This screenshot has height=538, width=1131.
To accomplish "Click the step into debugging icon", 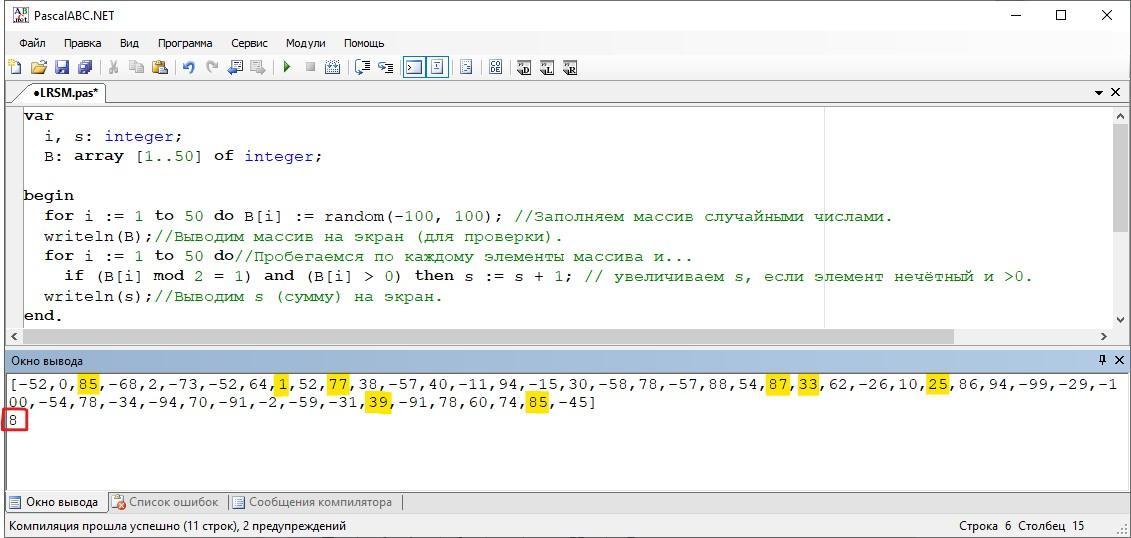I will click(x=386, y=67).
